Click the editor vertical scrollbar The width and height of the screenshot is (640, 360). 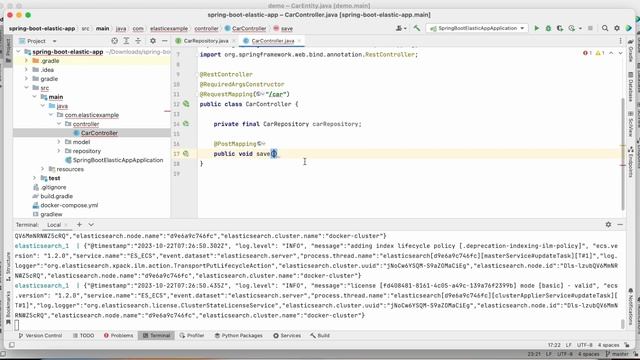click(x=622, y=153)
